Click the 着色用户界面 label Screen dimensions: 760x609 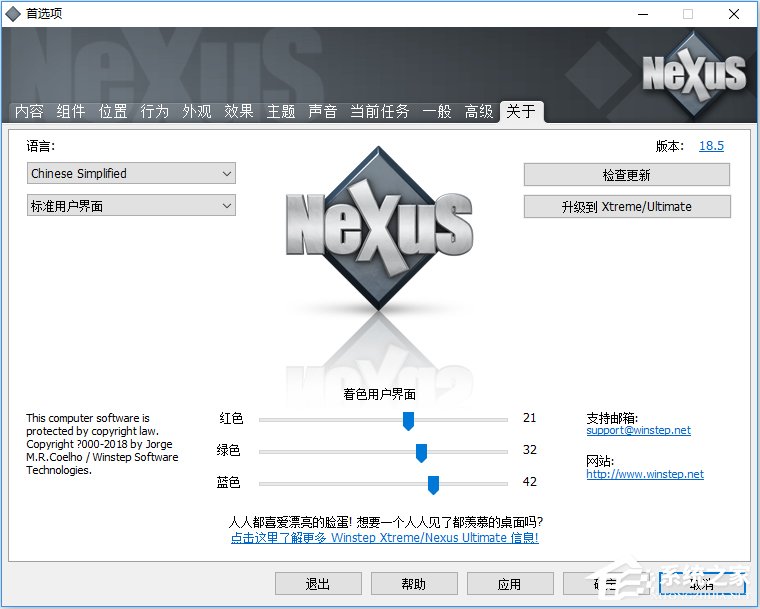click(380, 394)
